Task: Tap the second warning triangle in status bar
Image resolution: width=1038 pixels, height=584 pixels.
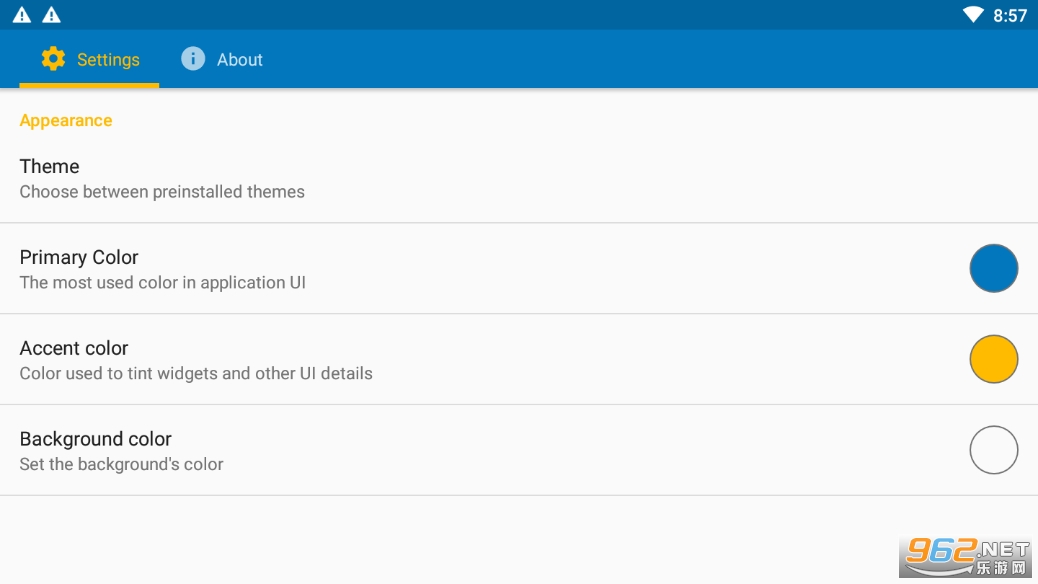Action: [52, 15]
